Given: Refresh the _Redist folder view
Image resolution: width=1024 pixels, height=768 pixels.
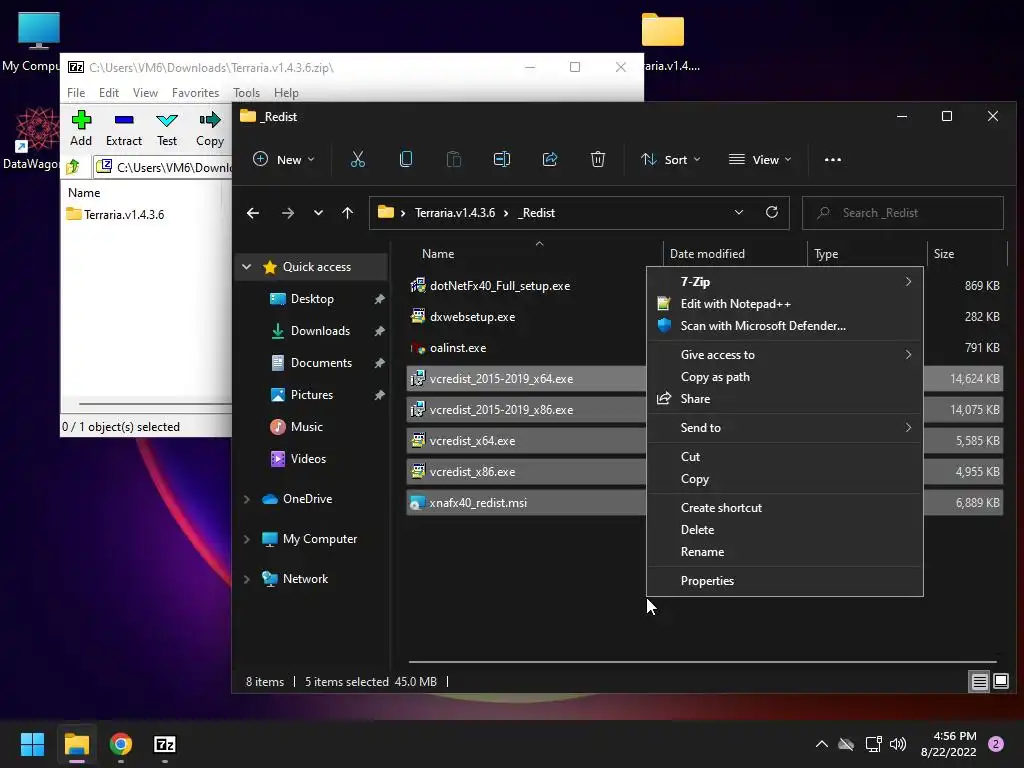Looking at the screenshot, I should pos(772,212).
